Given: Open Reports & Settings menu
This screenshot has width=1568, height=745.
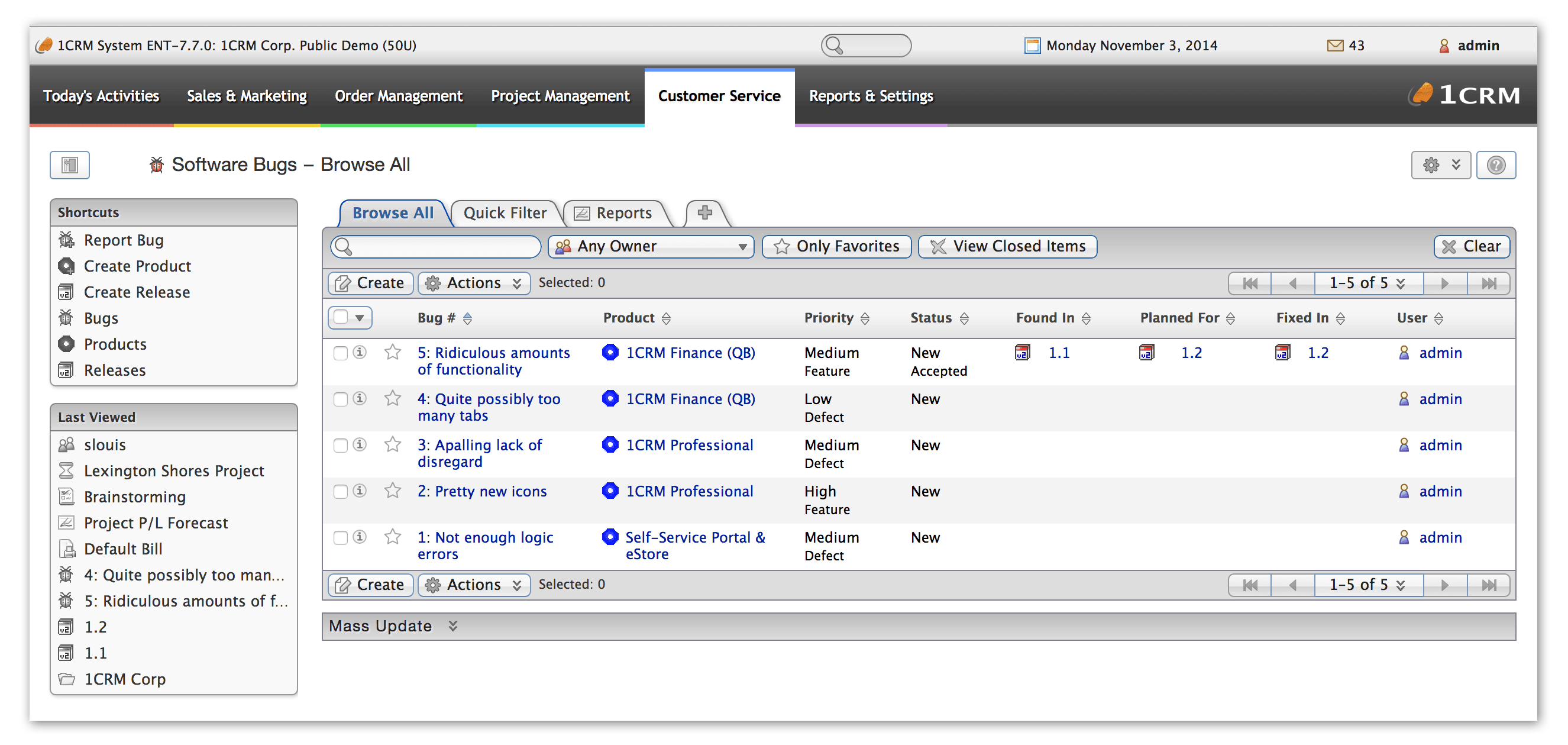Looking at the screenshot, I should [871, 96].
